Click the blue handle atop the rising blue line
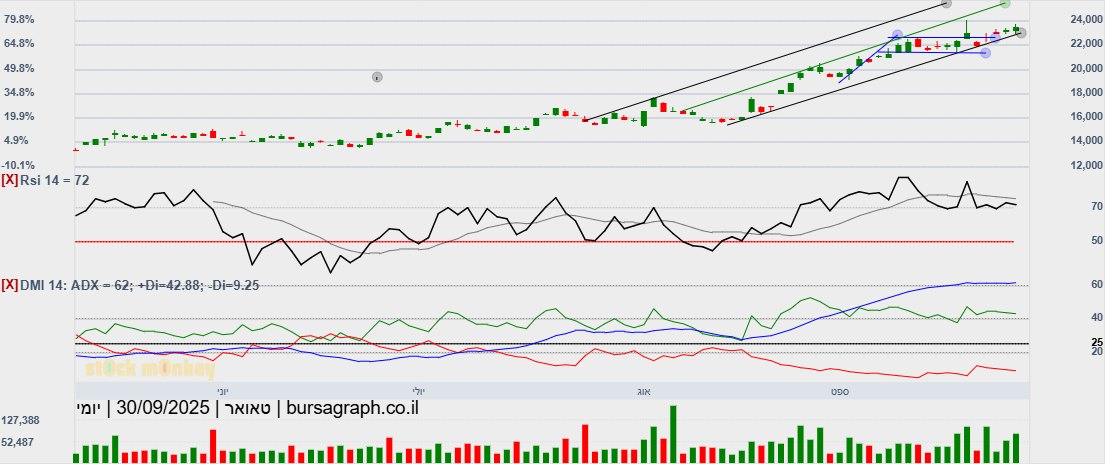1105x464 pixels. [x=897, y=35]
